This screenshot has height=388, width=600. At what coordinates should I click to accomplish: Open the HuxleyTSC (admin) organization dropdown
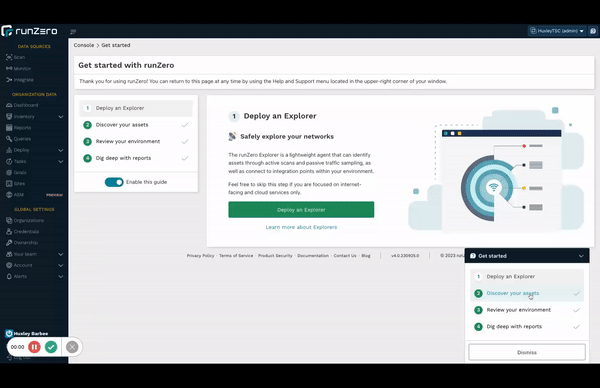click(557, 31)
